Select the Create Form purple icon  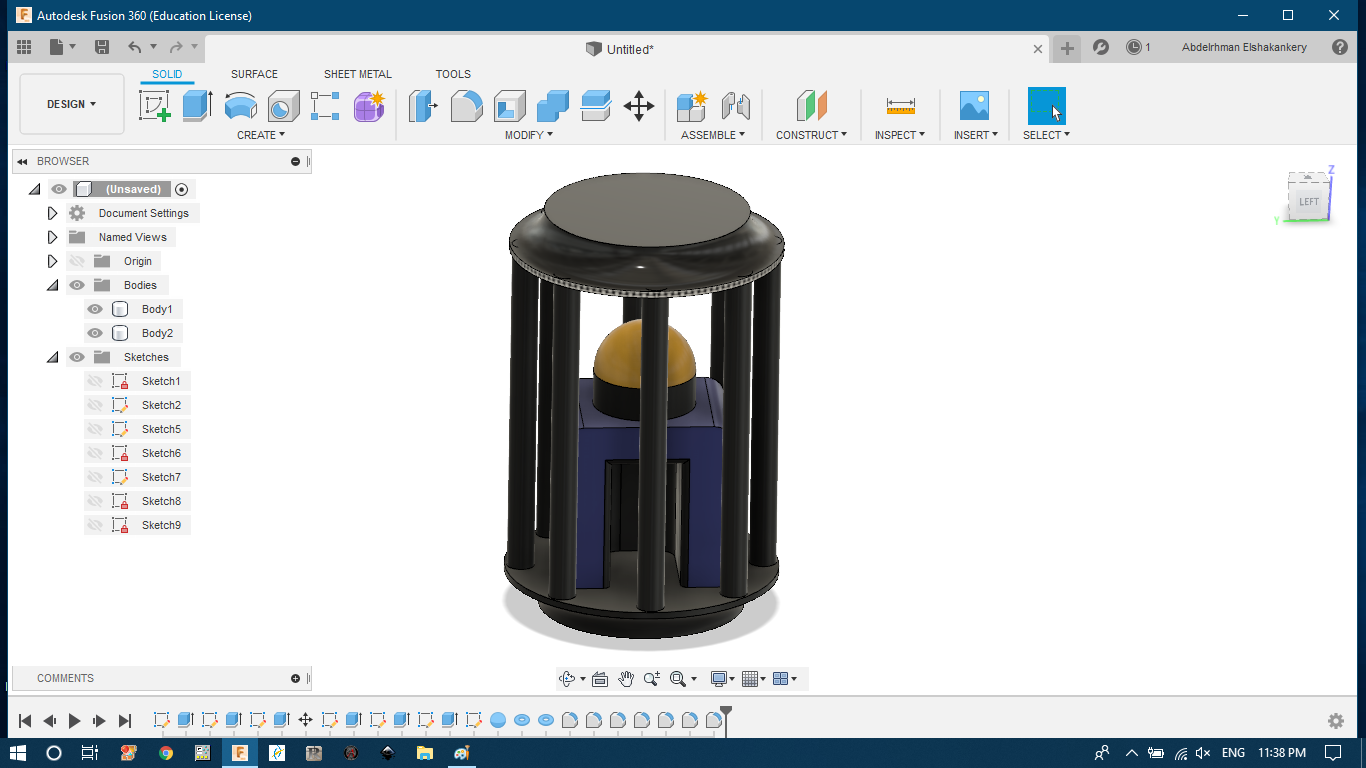click(x=369, y=105)
